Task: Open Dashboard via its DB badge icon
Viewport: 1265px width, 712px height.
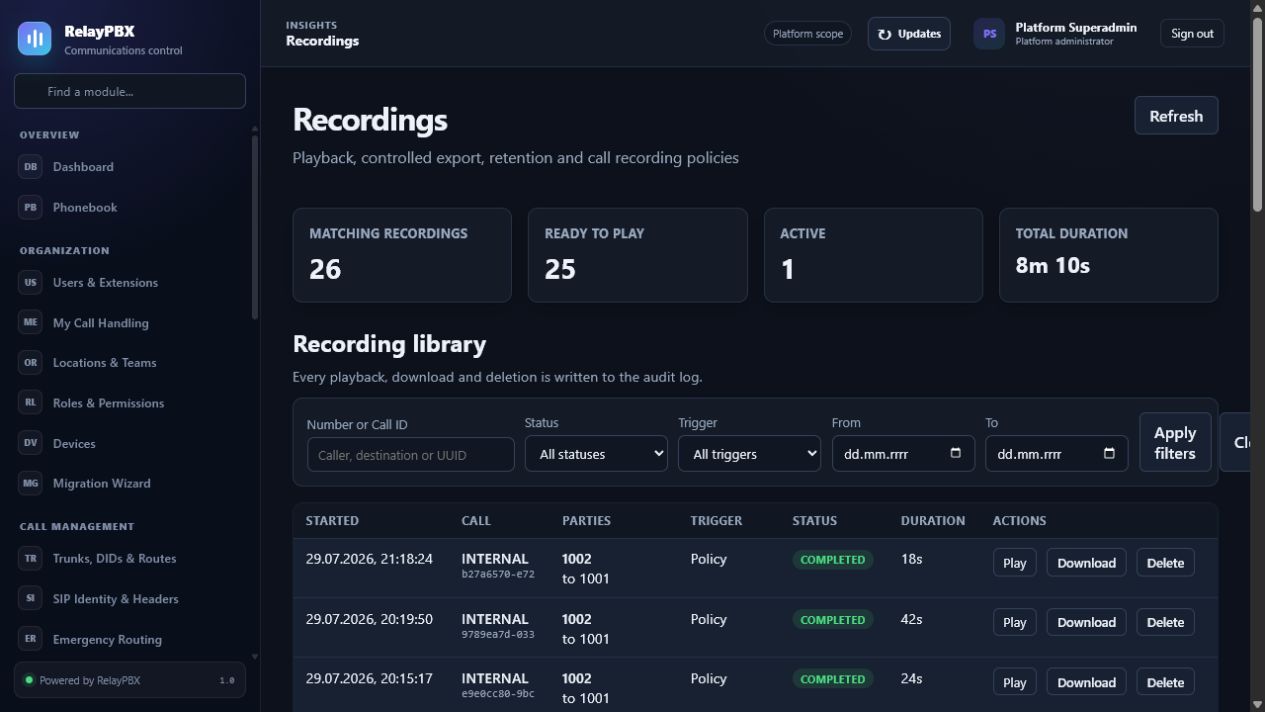Action: click(x=30, y=167)
